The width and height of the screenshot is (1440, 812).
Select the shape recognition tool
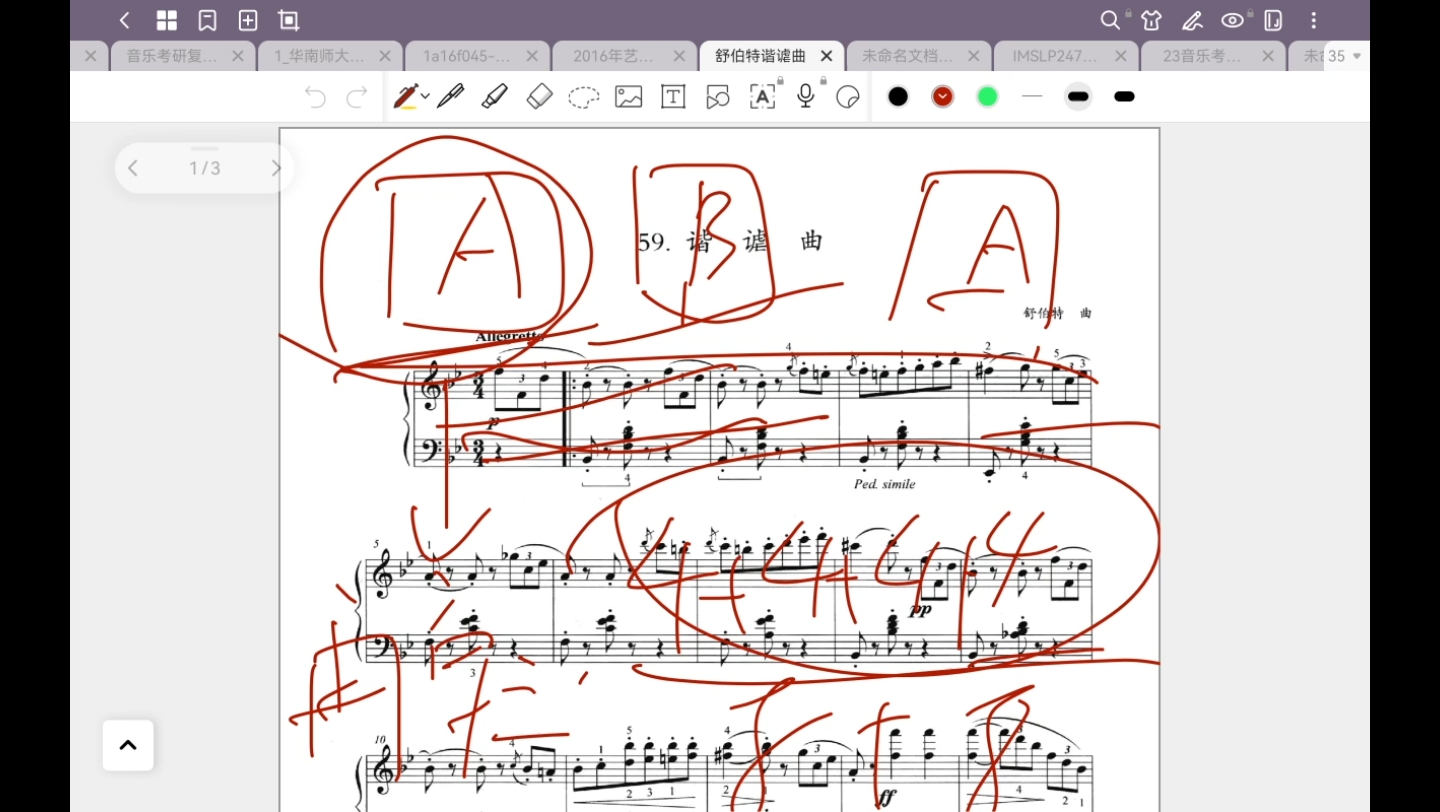pos(718,97)
